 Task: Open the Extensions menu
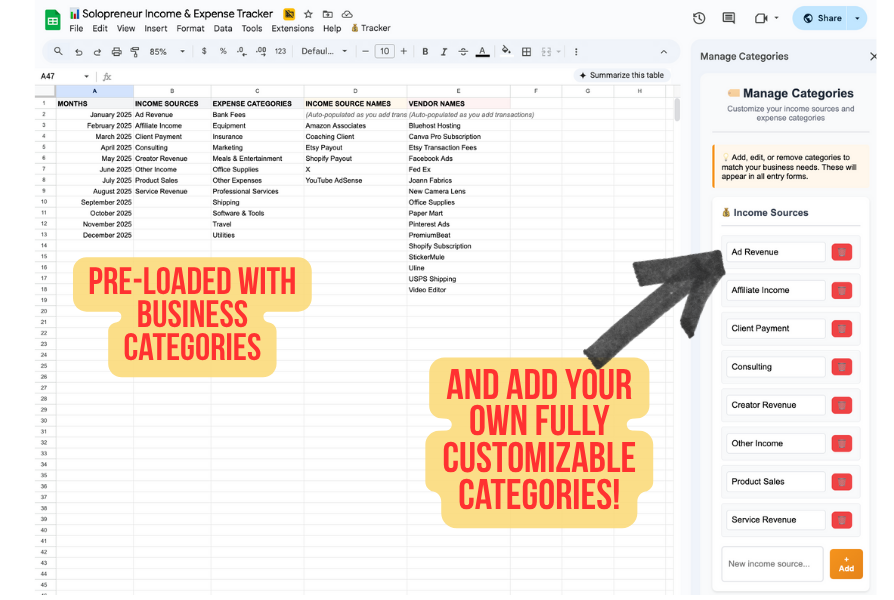pyautogui.click(x=292, y=28)
